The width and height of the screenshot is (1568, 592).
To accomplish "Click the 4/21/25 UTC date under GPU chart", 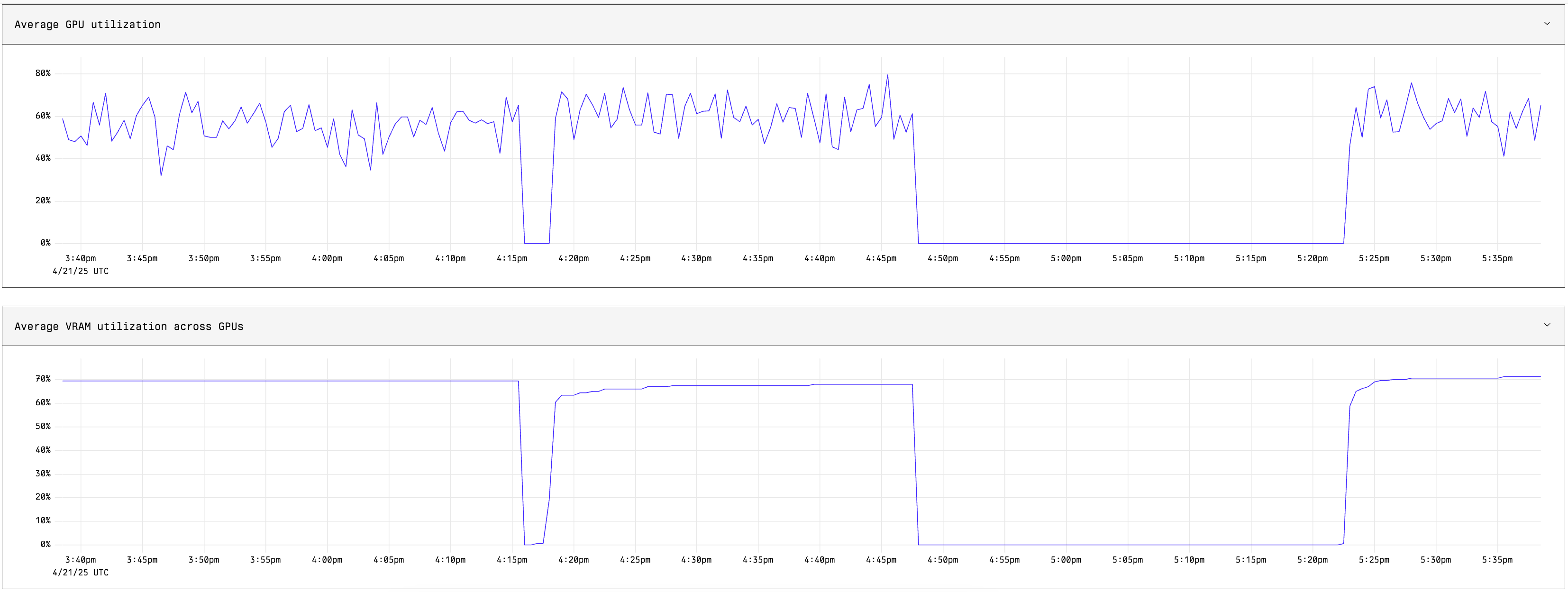I will tap(81, 272).
